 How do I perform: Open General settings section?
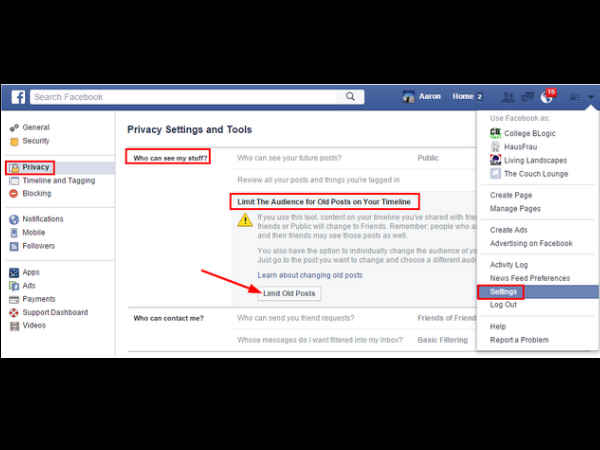click(36, 127)
